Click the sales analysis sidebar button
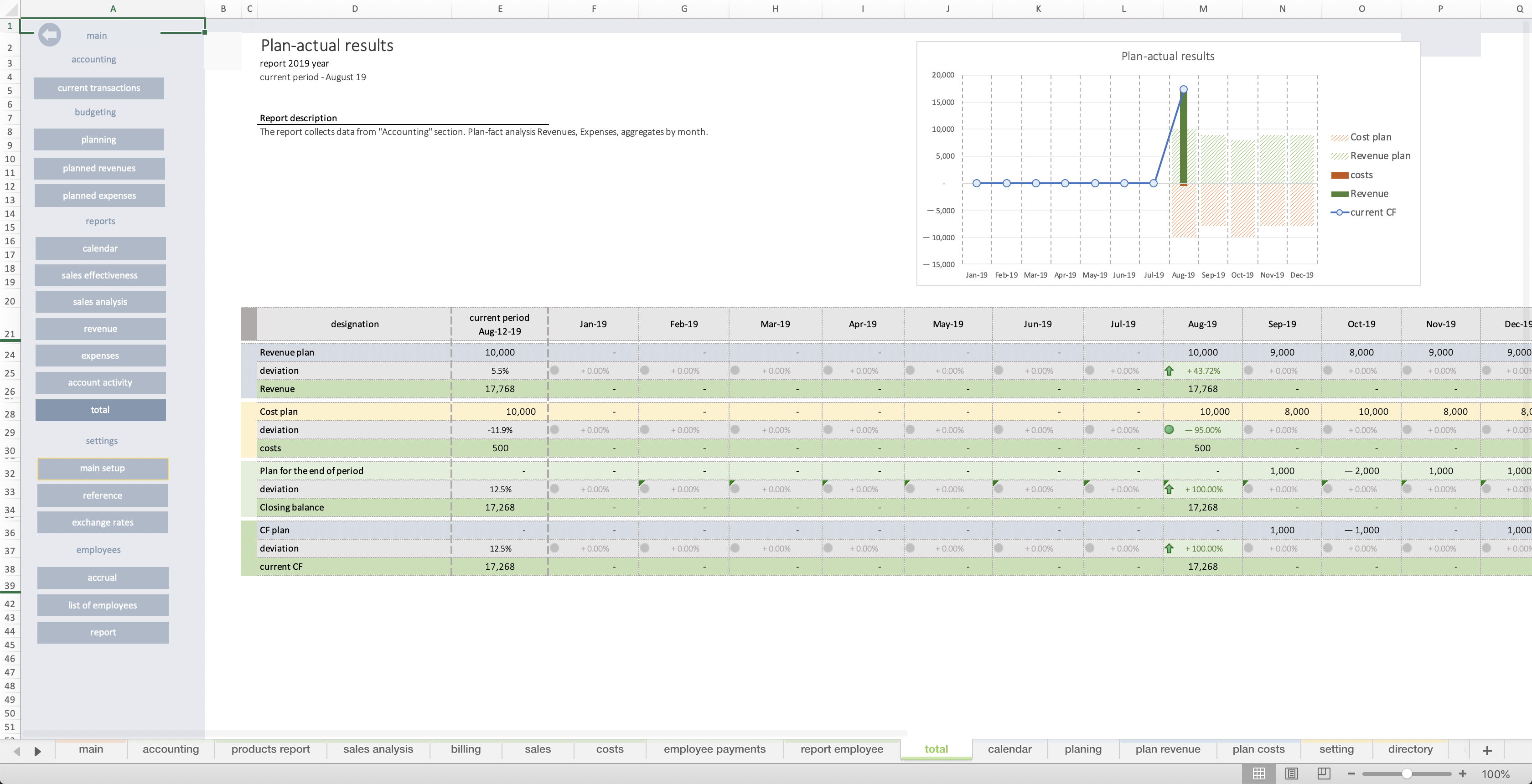The height and width of the screenshot is (784, 1532). [x=100, y=302]
